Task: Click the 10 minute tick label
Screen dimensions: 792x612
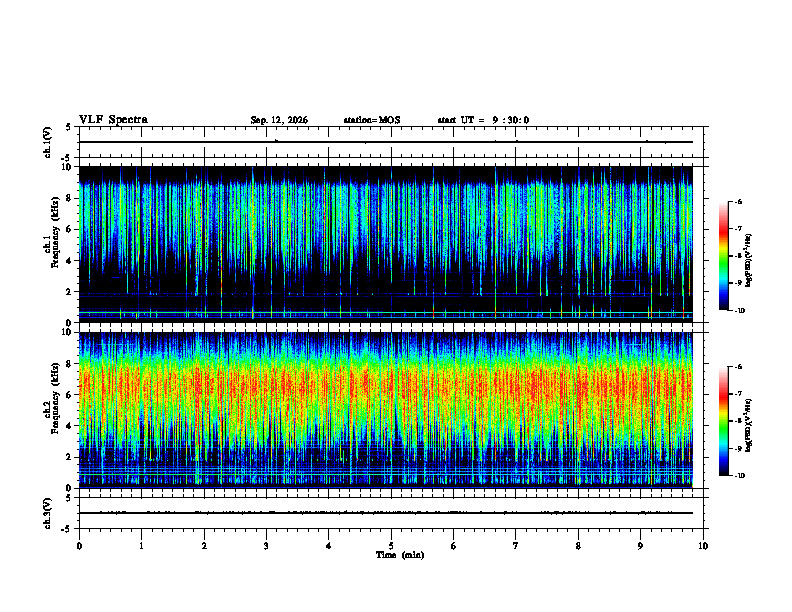Action: coord(703,546)
